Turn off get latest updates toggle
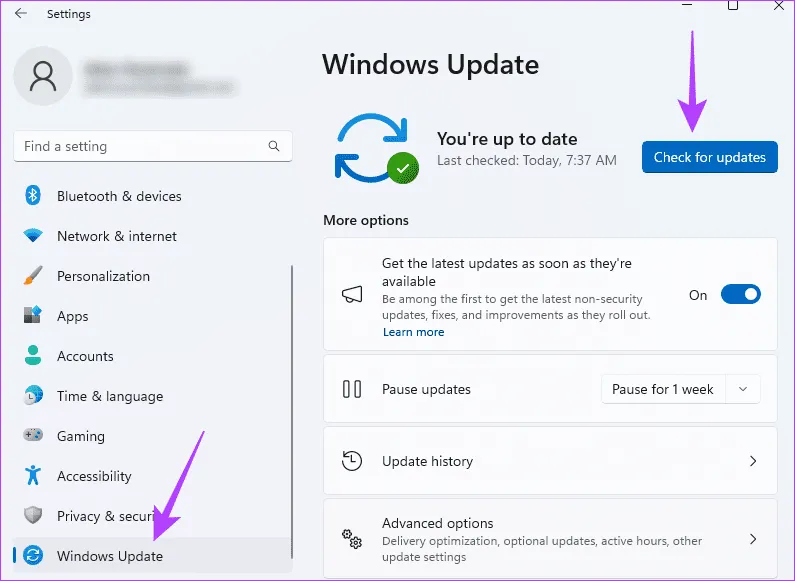Image resolution: width=795 pixels, height=581 pixels. (x=740, y=295)
